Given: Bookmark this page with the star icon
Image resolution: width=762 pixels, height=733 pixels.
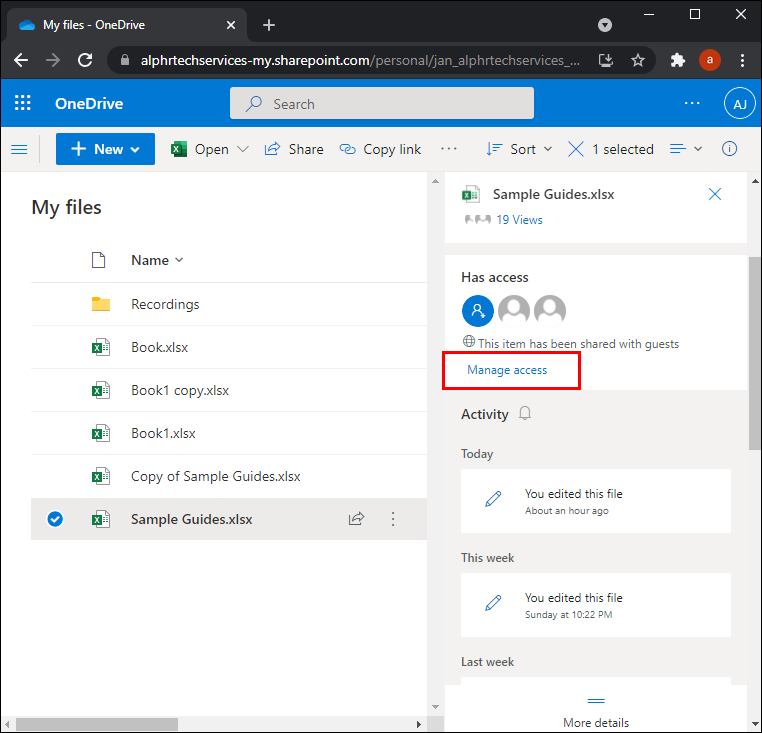Looking at the screenshot, I should click(x=638, y=60).
